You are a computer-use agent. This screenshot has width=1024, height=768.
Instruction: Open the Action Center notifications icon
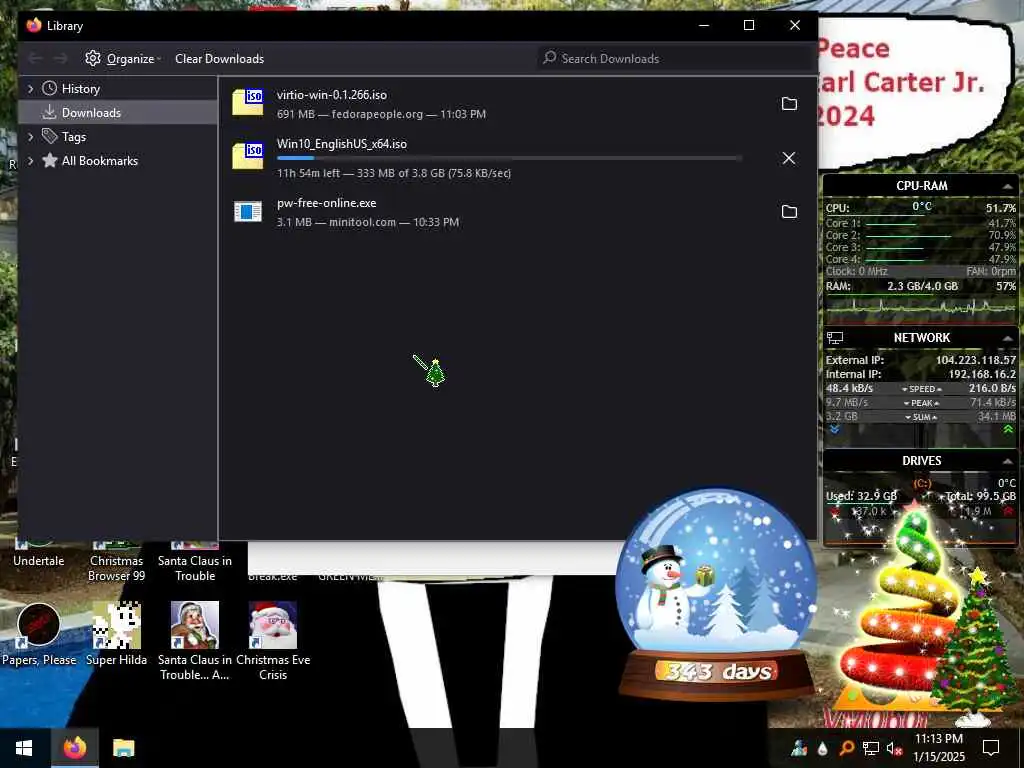point(991,748)
